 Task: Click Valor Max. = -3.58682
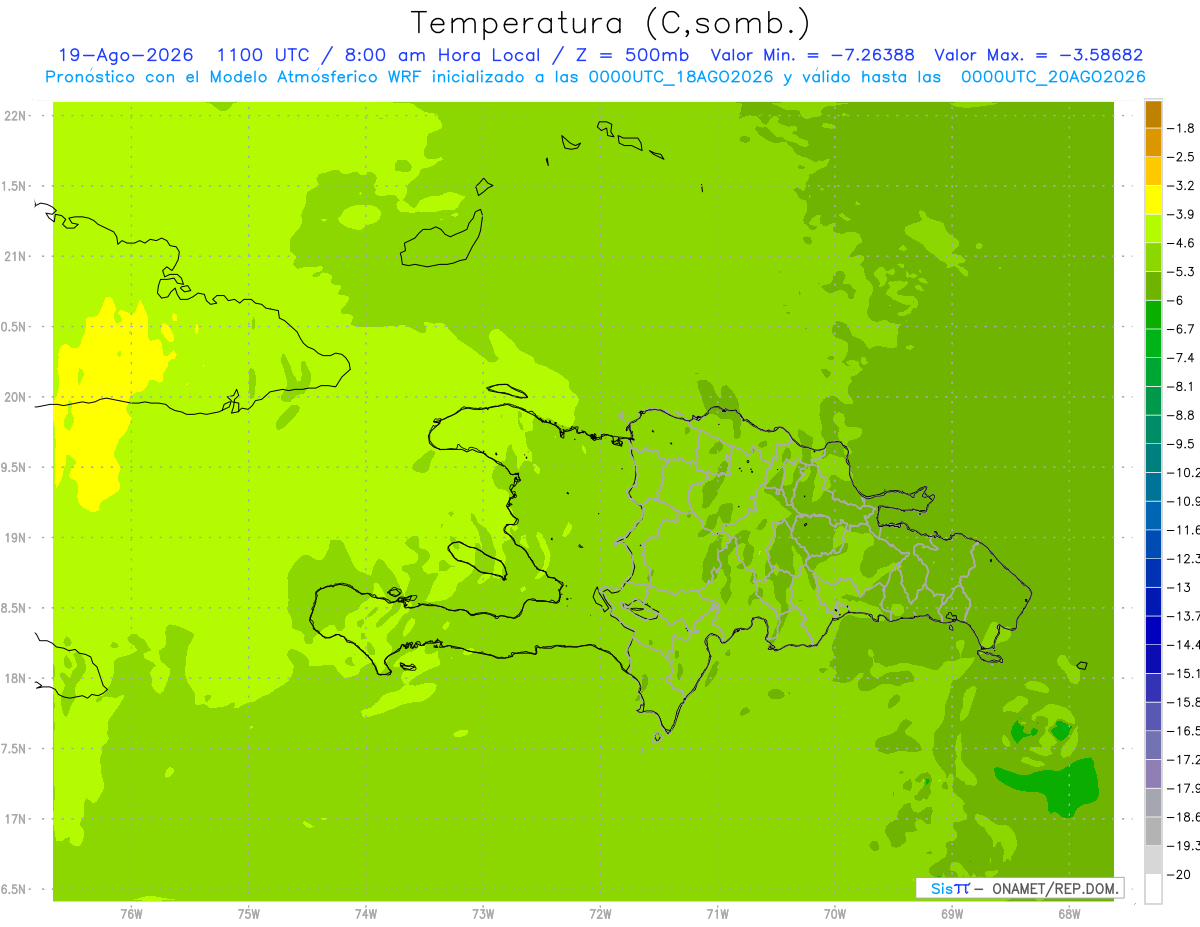(1038, 55)
